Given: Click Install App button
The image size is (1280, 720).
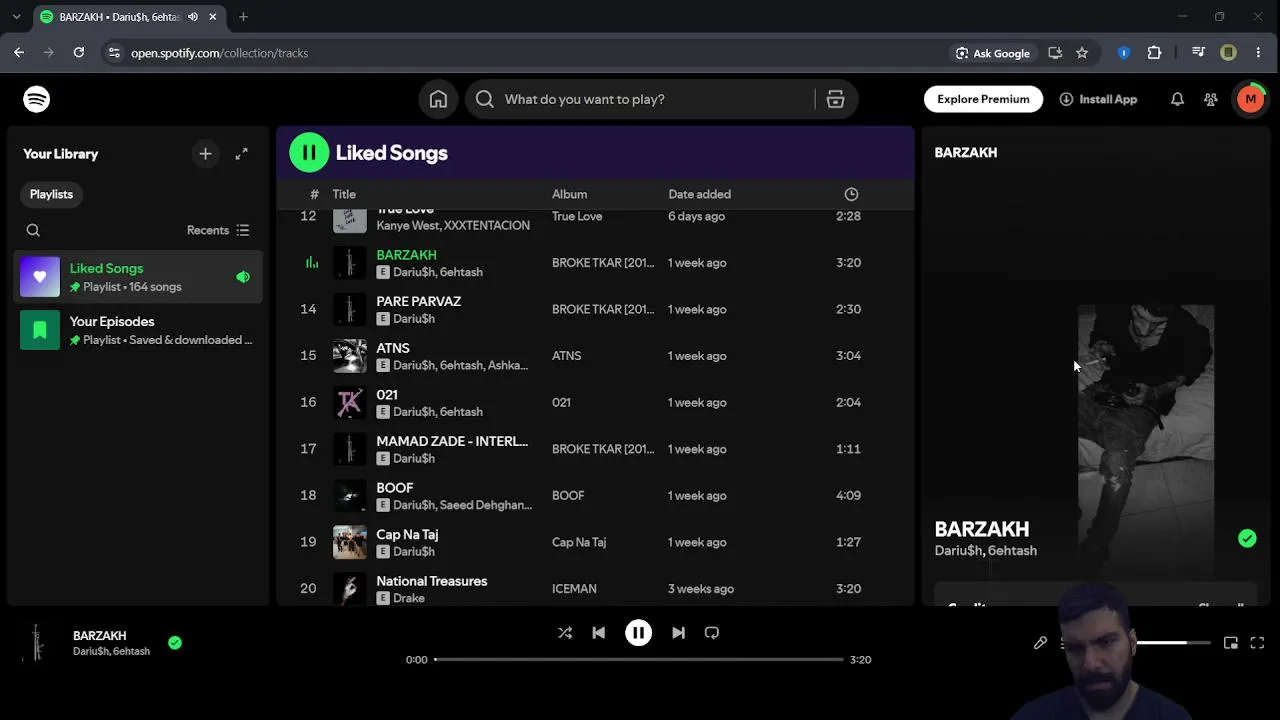Looking at the screenshot, I should pos(1098,99).
